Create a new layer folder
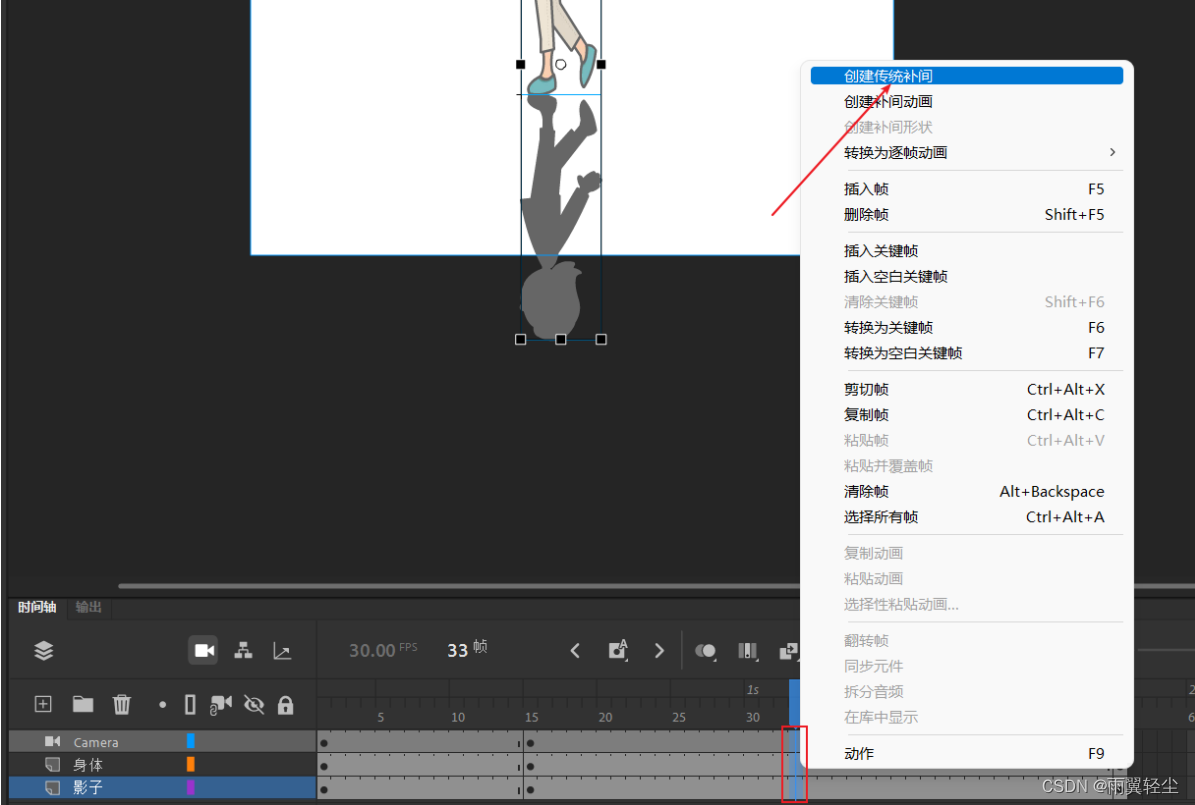Screen dimensions: 1195x805 [x=82, y=704]
